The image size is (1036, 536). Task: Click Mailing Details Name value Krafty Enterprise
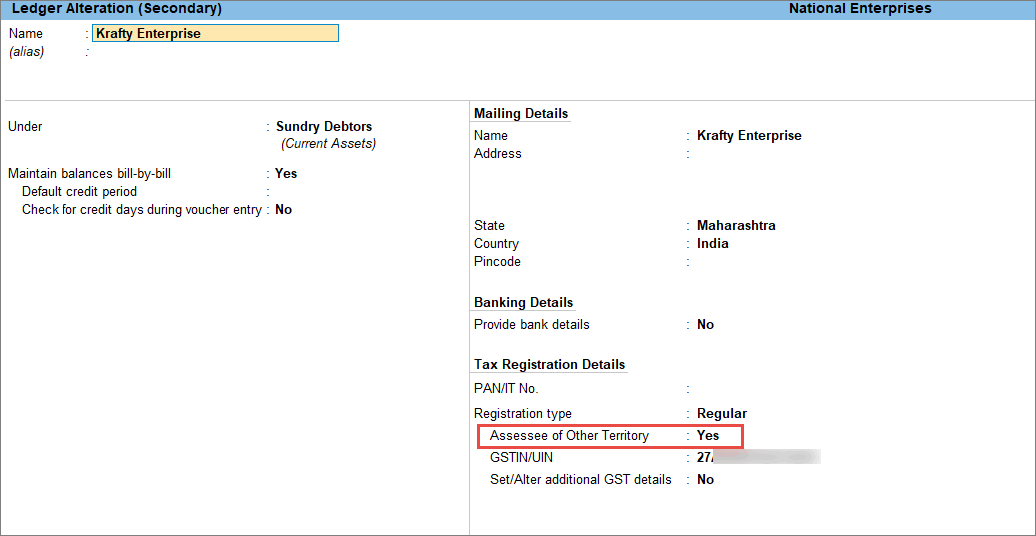click(x=749, y=135)
